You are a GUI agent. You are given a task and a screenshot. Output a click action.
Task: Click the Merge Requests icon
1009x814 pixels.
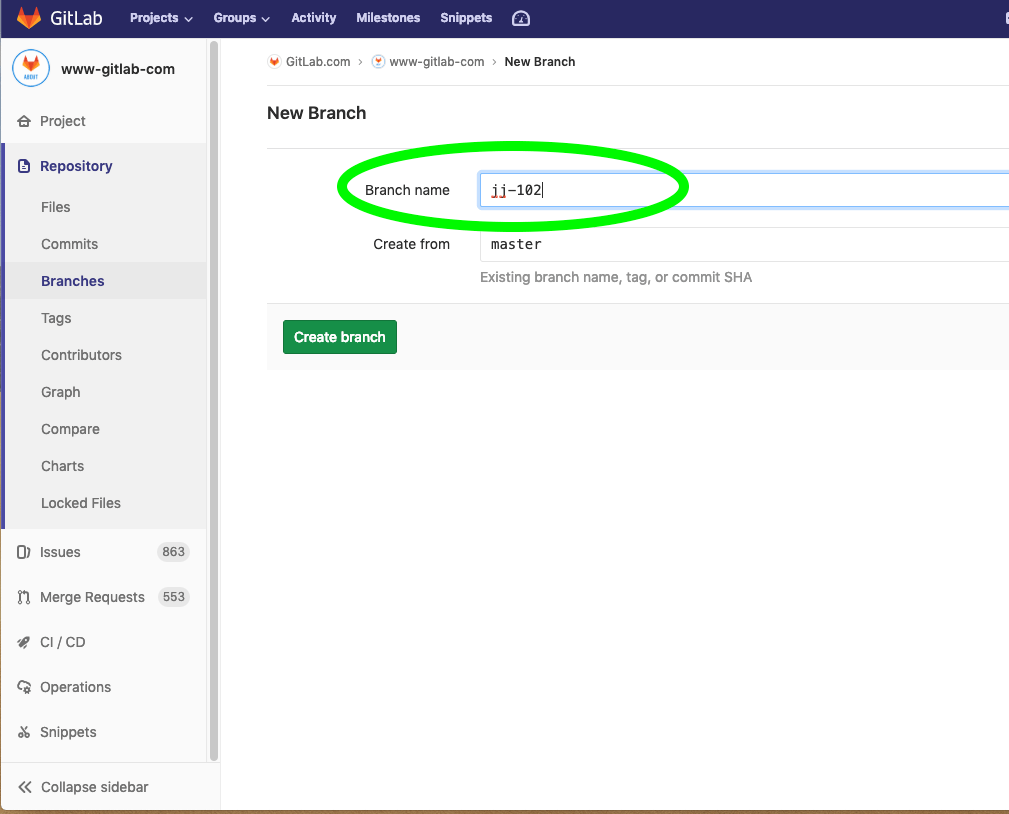point(24,597)
